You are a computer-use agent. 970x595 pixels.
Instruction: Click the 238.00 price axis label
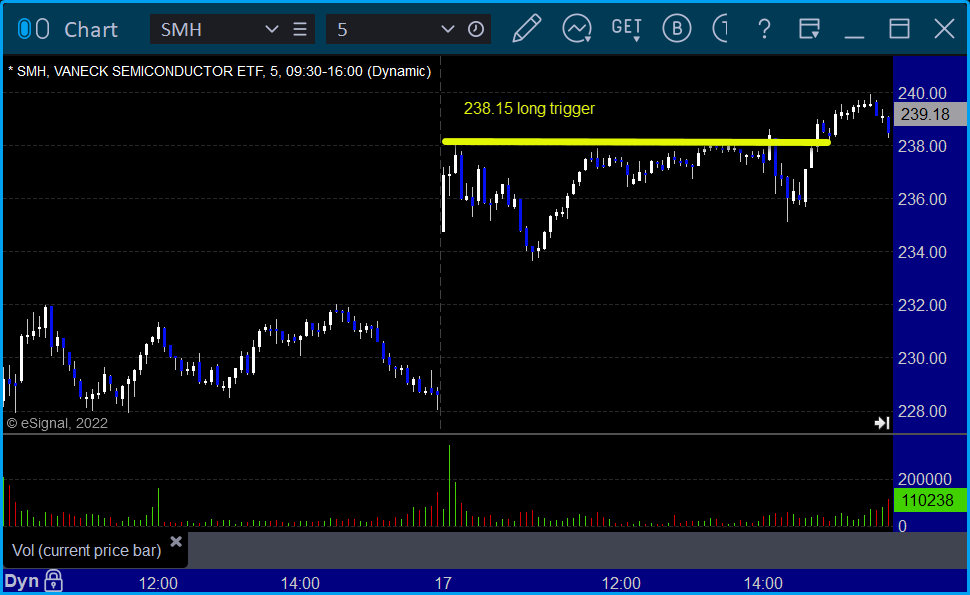(x=922, y=147)
